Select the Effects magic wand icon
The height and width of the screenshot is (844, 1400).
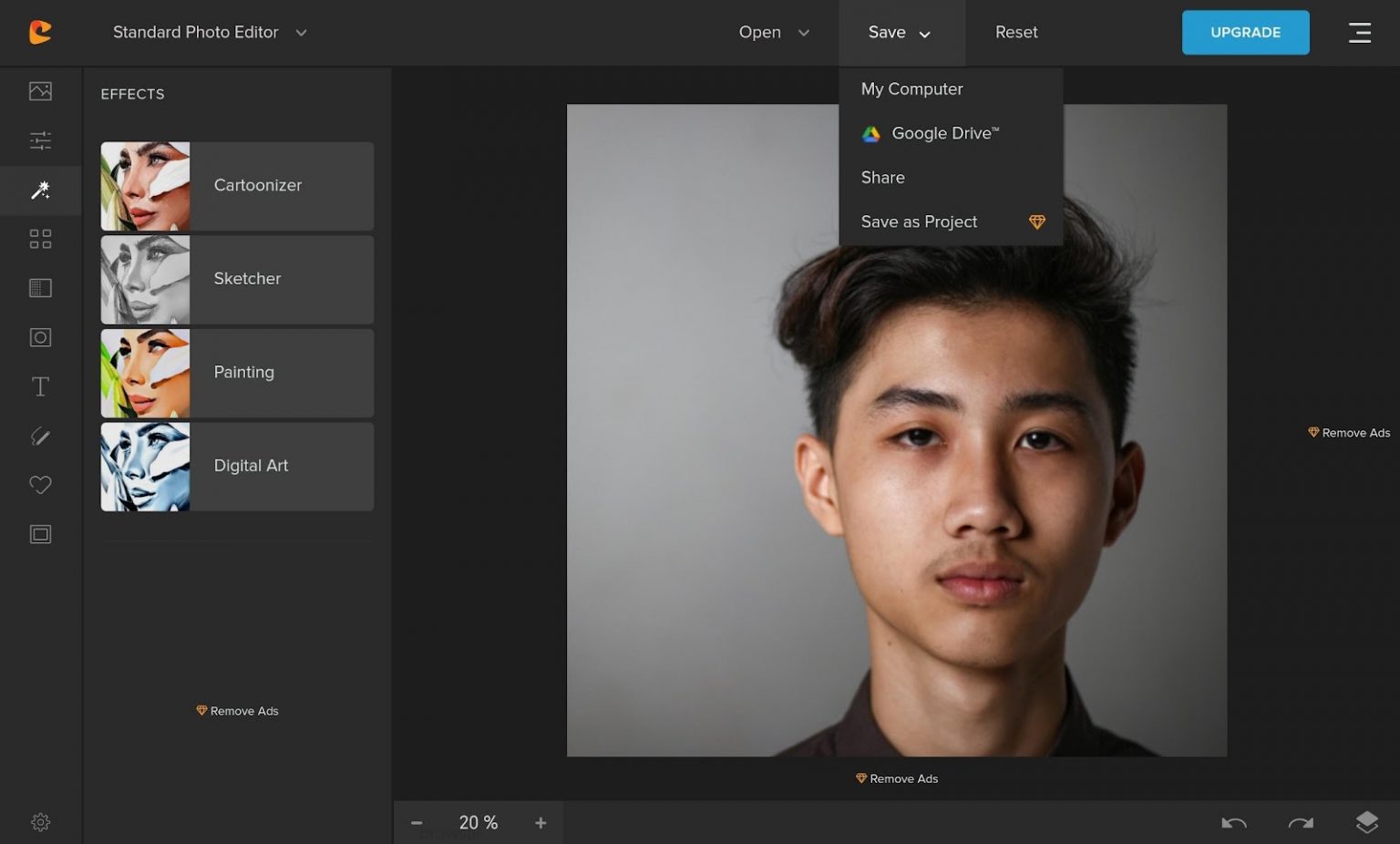pyautogui.click(x=40, y=190)
